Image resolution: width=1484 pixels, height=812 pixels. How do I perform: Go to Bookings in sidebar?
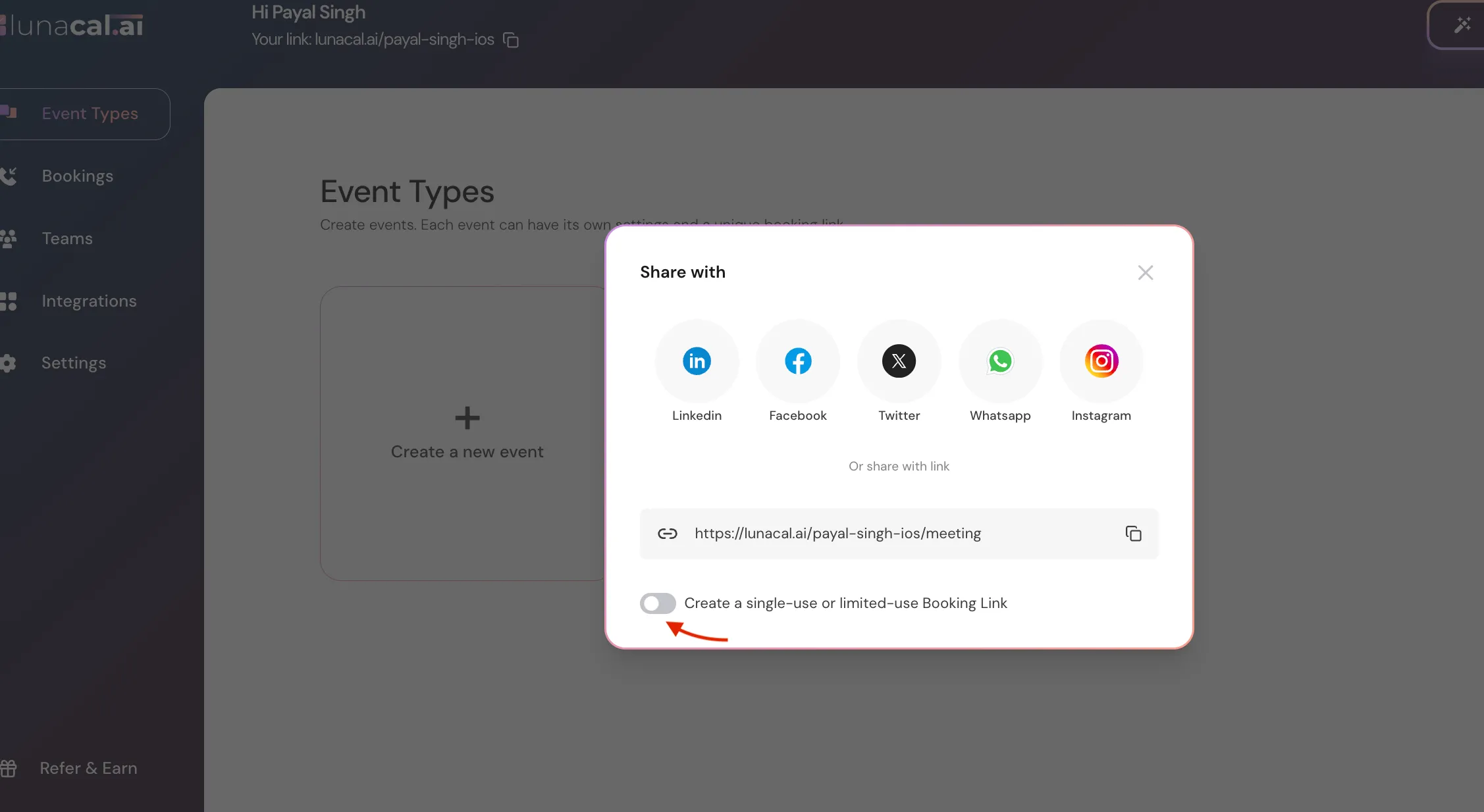(77, 176)
